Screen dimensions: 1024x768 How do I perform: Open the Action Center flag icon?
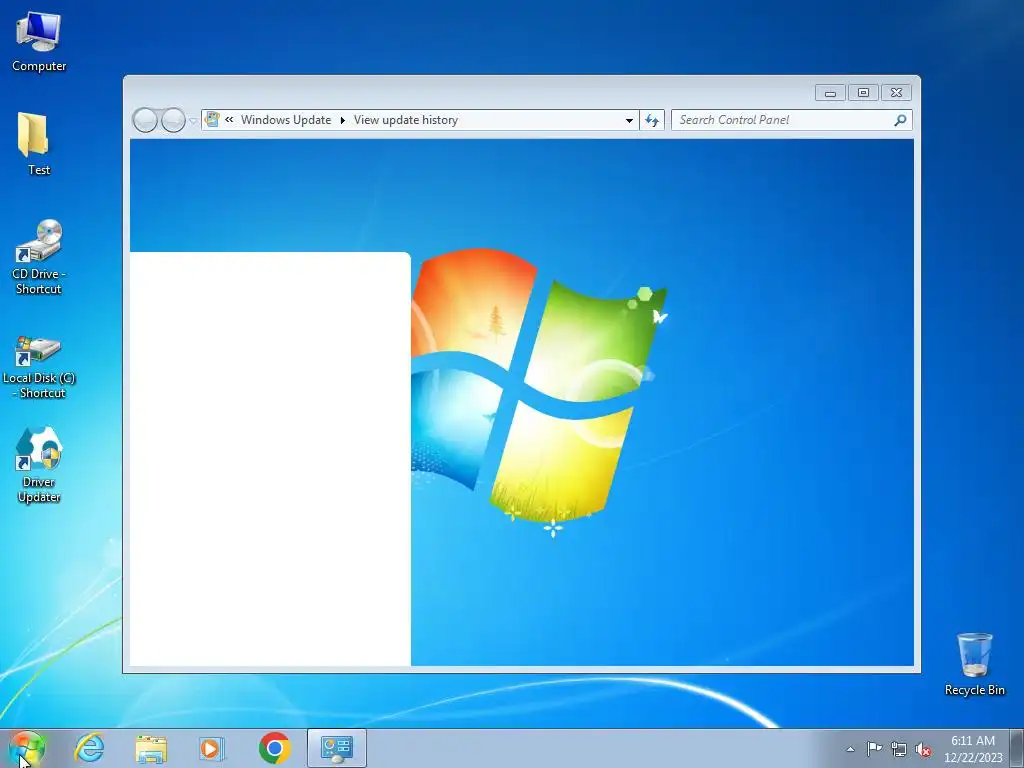pyautogui.click(x=874, y=748)
